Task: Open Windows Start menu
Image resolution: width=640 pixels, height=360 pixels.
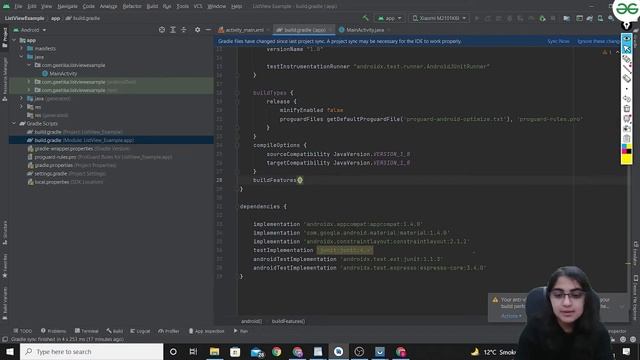Action: [10, 351]
